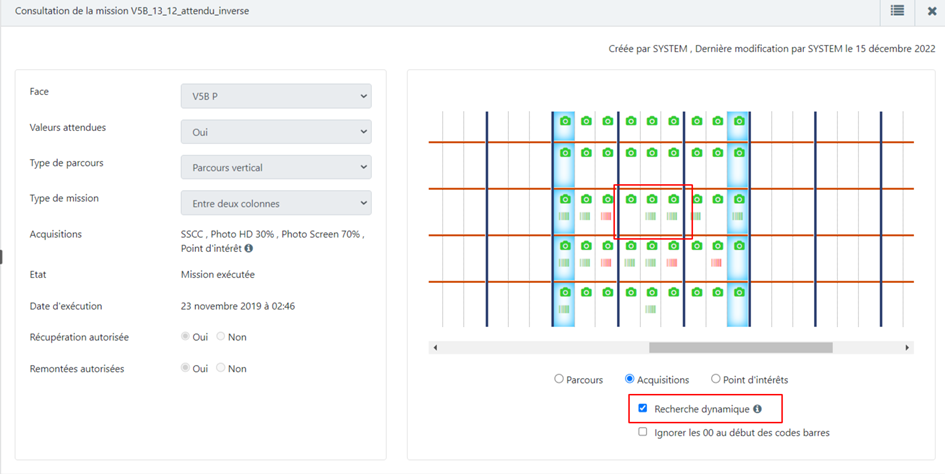The height and width of the screenshot is (474, 945).
Task: Click third-row green barcode in seventh column
Action: 695,216
